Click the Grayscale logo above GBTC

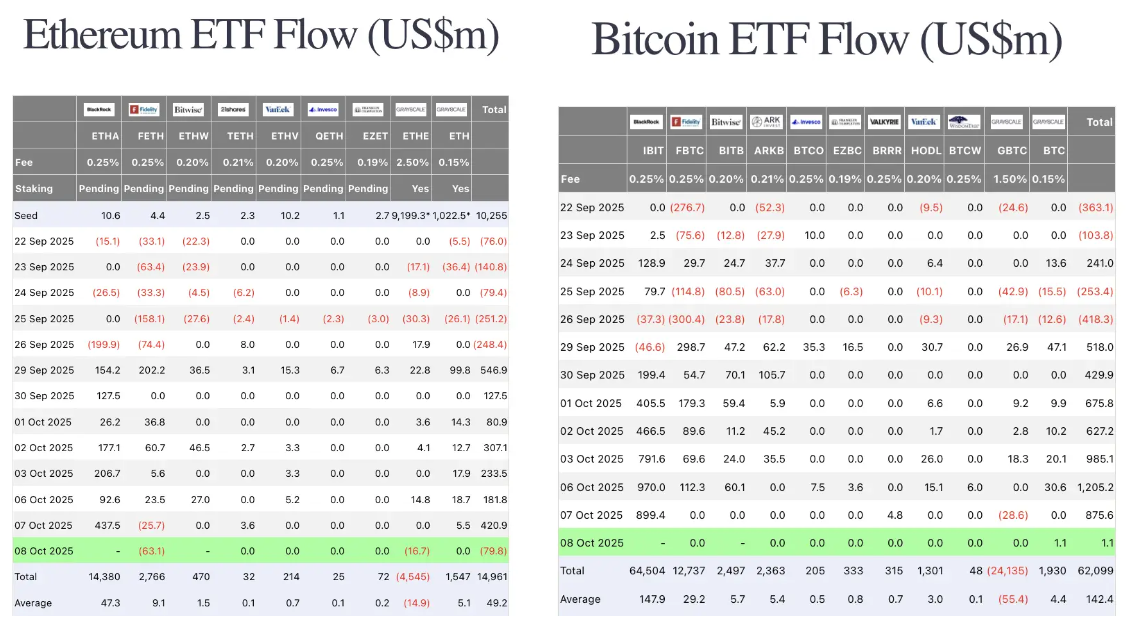point(1005,122)
